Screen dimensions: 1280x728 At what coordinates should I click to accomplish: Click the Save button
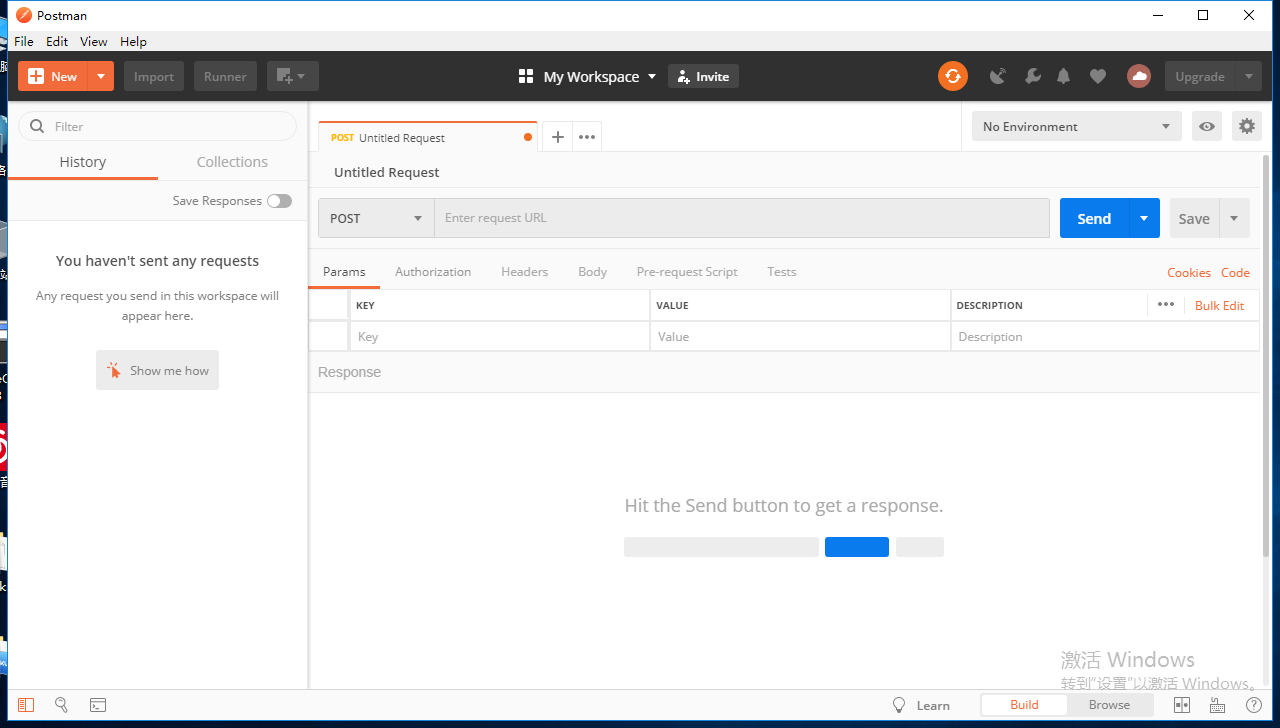(1194, 218)
